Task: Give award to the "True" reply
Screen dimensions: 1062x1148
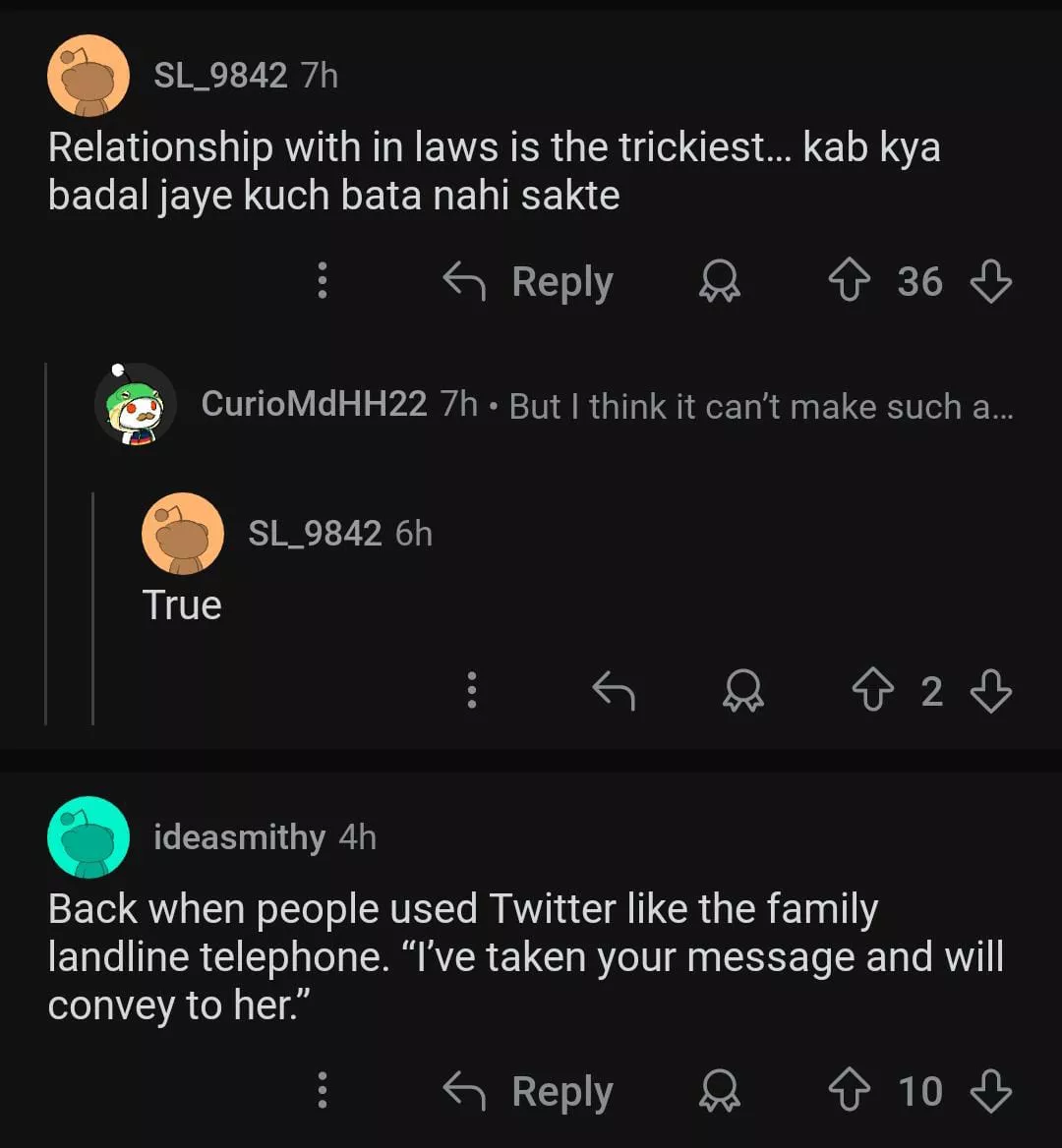Action: (743, 691)
